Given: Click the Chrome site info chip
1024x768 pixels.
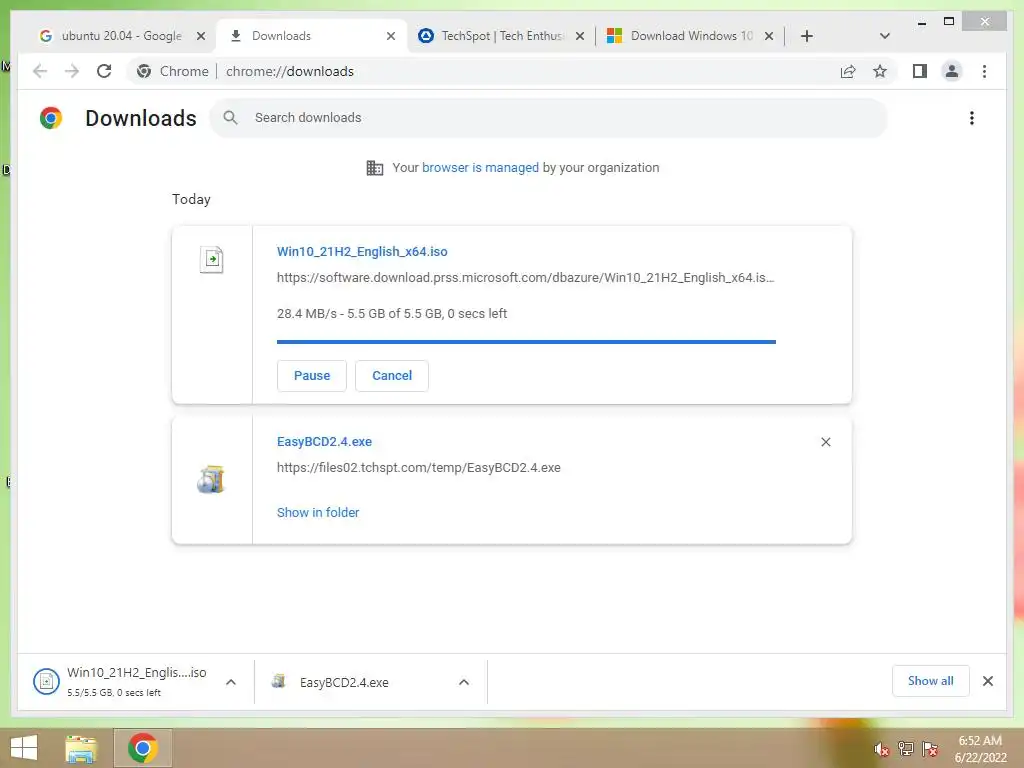Looking at the screenshot, I should point(173,71).
